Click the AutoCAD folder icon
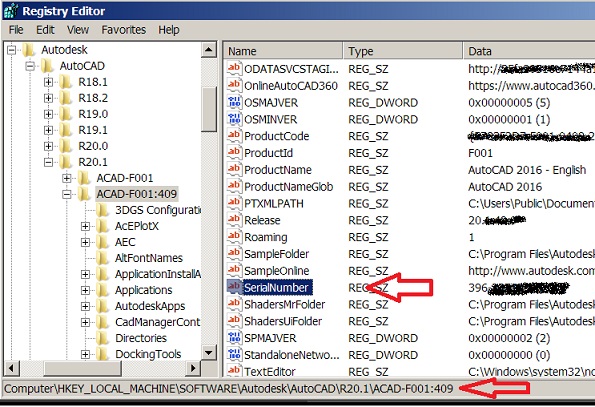The width and height of the screenshot is (595, 407). coord(47,66)
